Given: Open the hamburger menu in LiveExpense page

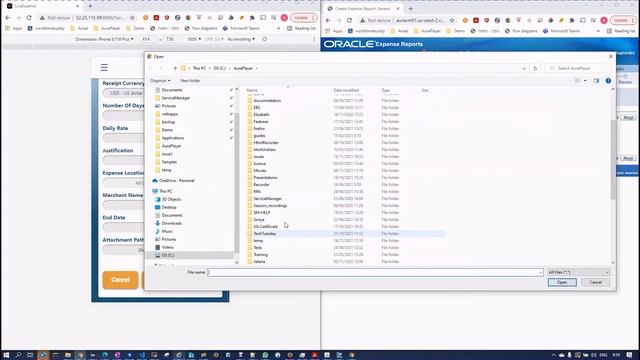Looking at the screenshot, I should coord(104,67).
